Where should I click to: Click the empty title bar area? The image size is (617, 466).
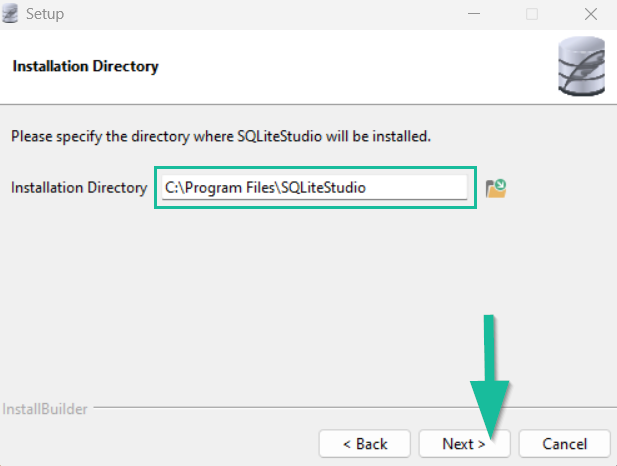[x=250, y=14]
